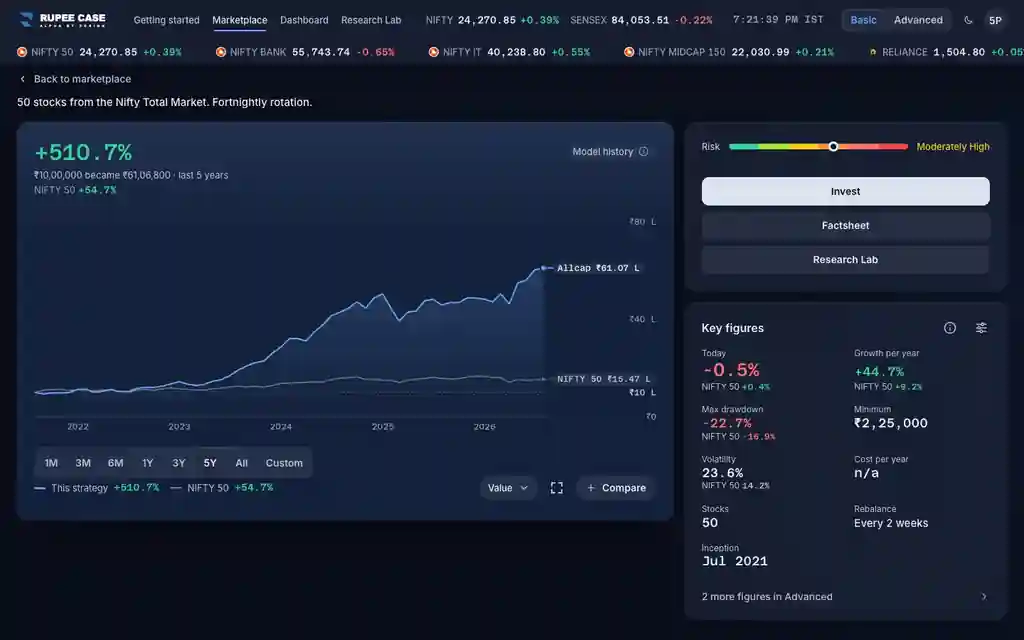
Task: Select the 3Y time range
Action: 179,463
